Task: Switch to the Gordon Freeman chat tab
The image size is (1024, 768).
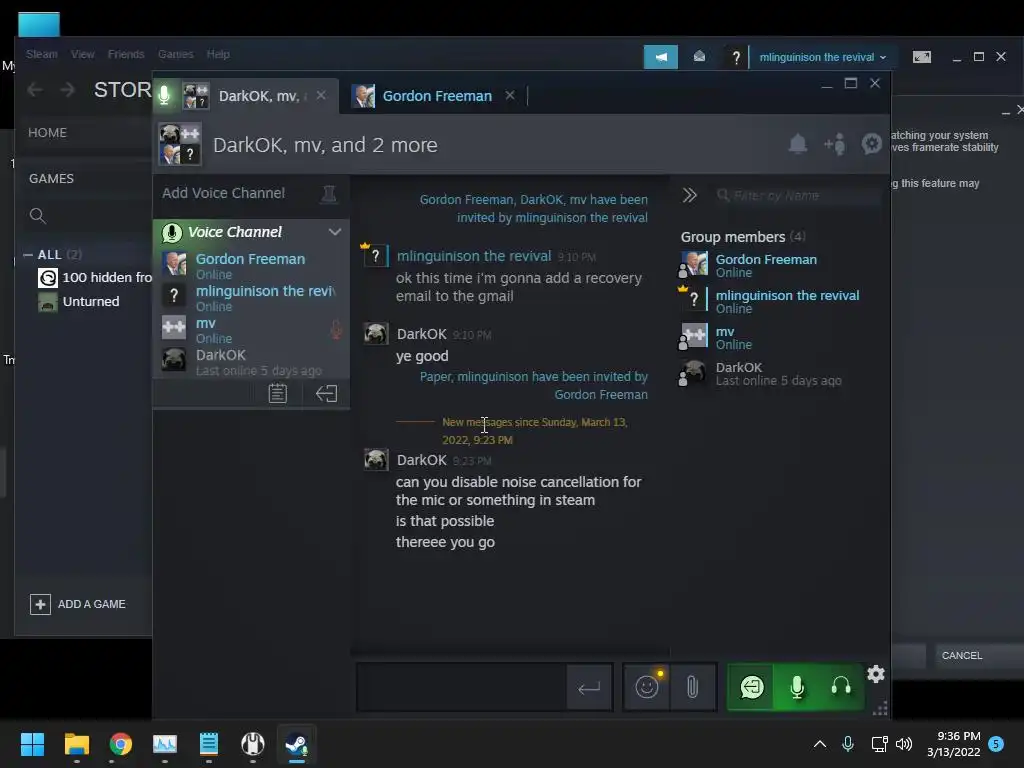Action: 436,96
